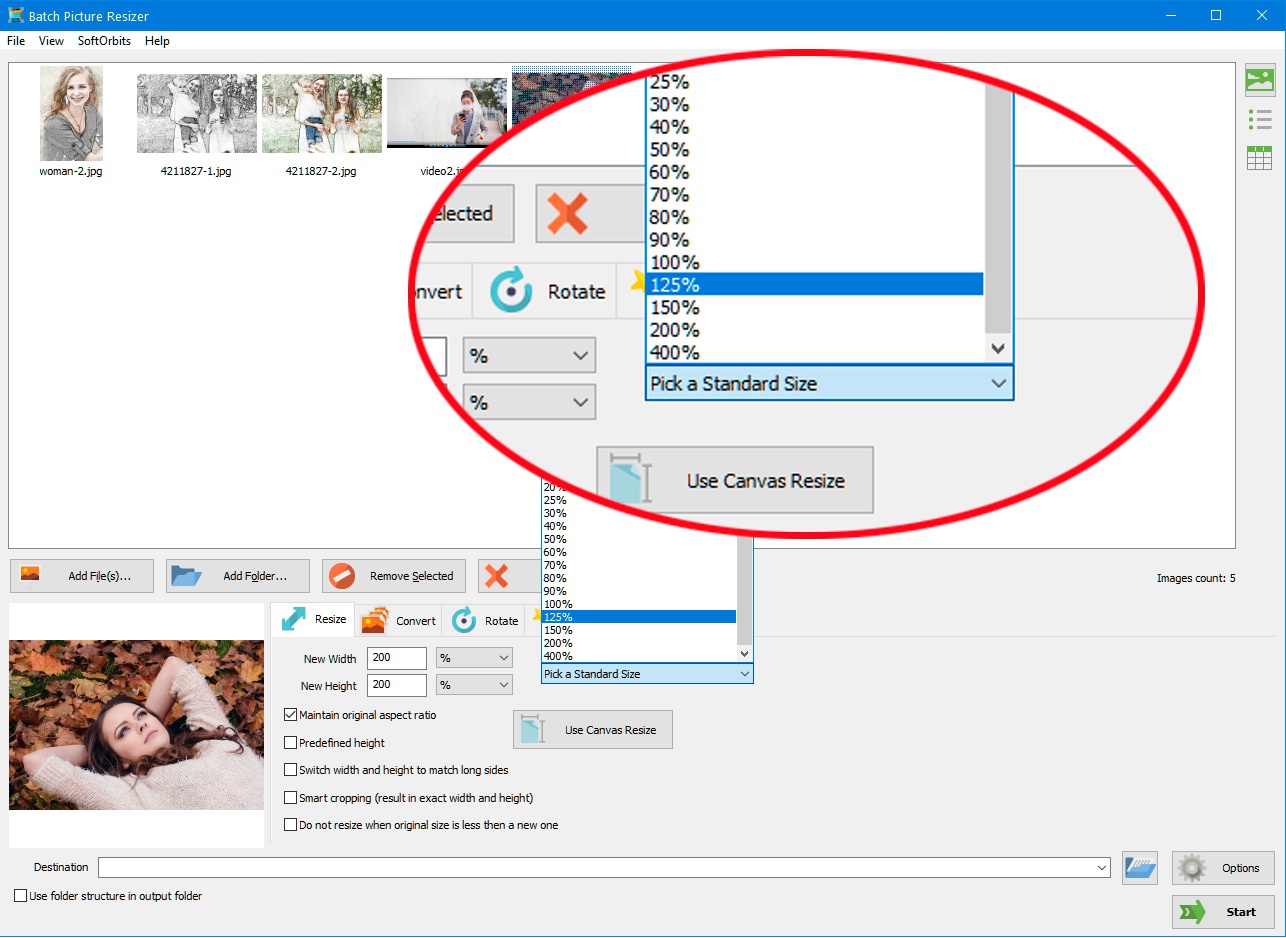Choose 400% in the standard size list
The height and width of the screenshot is (938, 1286).
[x=638, y=656]
